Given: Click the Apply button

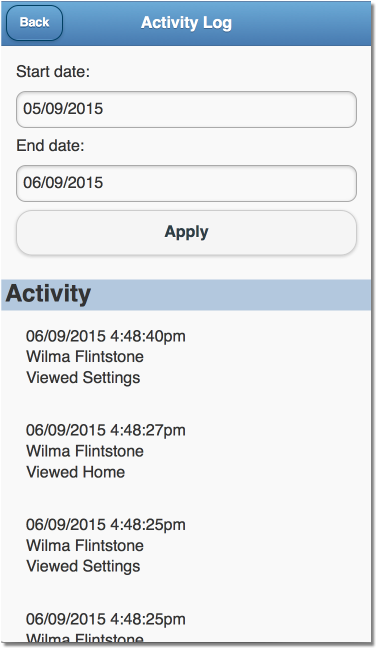Looking at the screenshot, I should [186, 232].
